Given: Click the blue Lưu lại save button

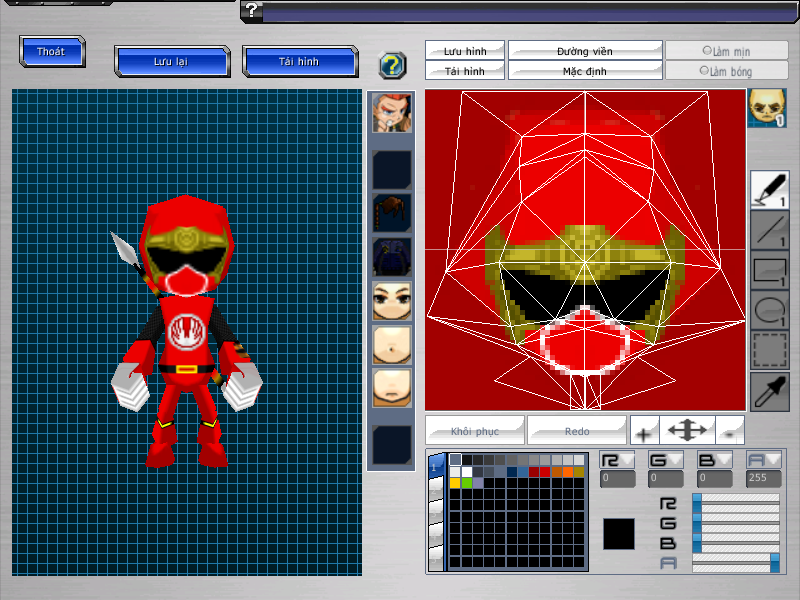Looking at the screenshot, I should [172, 61].
